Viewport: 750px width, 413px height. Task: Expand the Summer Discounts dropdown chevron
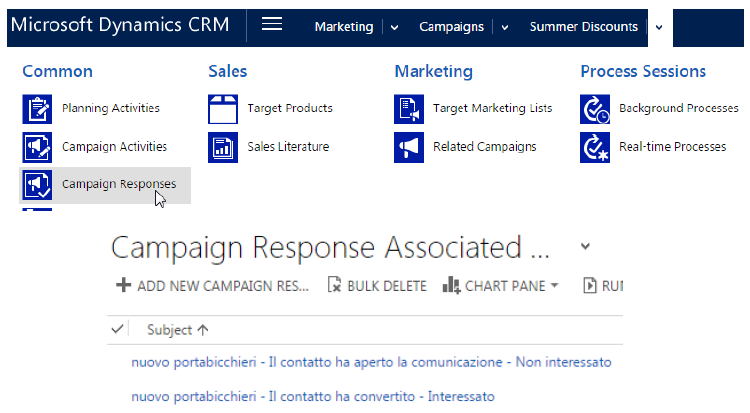coord(659,28)
